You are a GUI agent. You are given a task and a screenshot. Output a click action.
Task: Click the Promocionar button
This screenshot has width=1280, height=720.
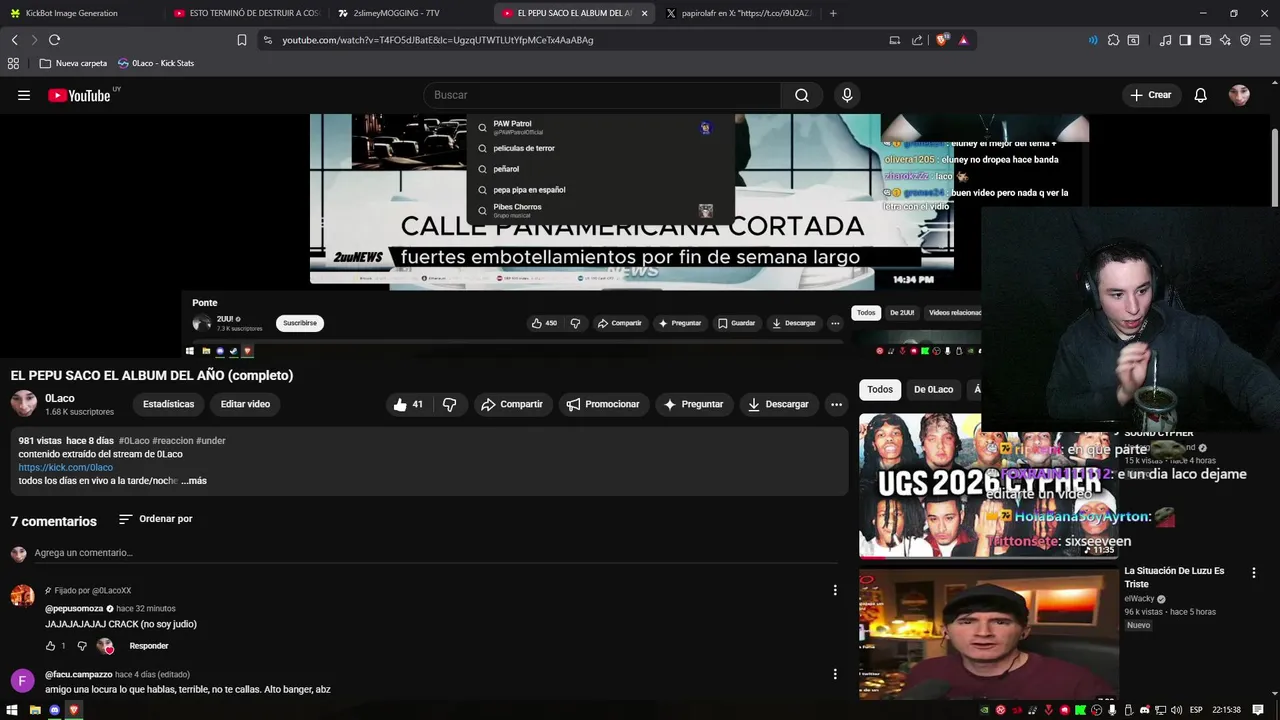click(x=602, y=404)
